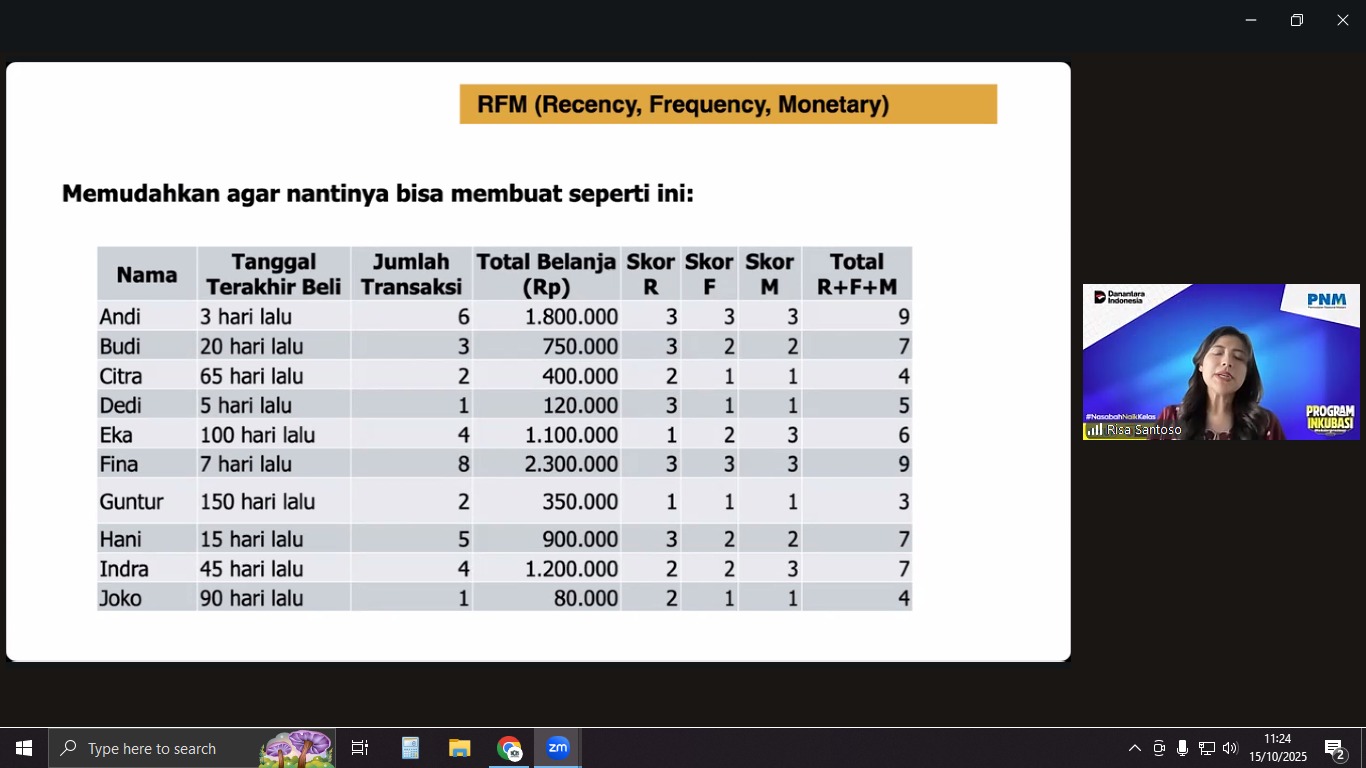
Task: Open Google Chrome from the taskbar
Action: [509, 748]
